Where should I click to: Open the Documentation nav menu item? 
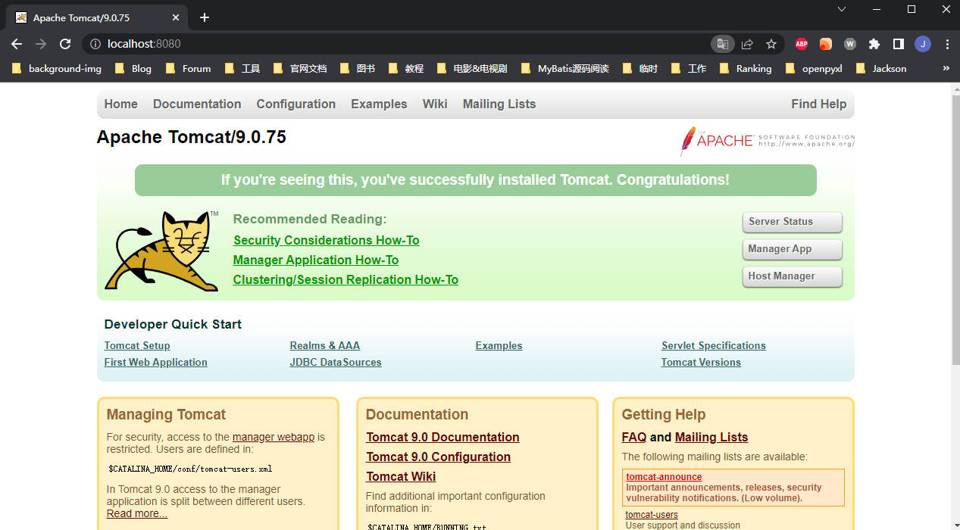pos(197,104)
